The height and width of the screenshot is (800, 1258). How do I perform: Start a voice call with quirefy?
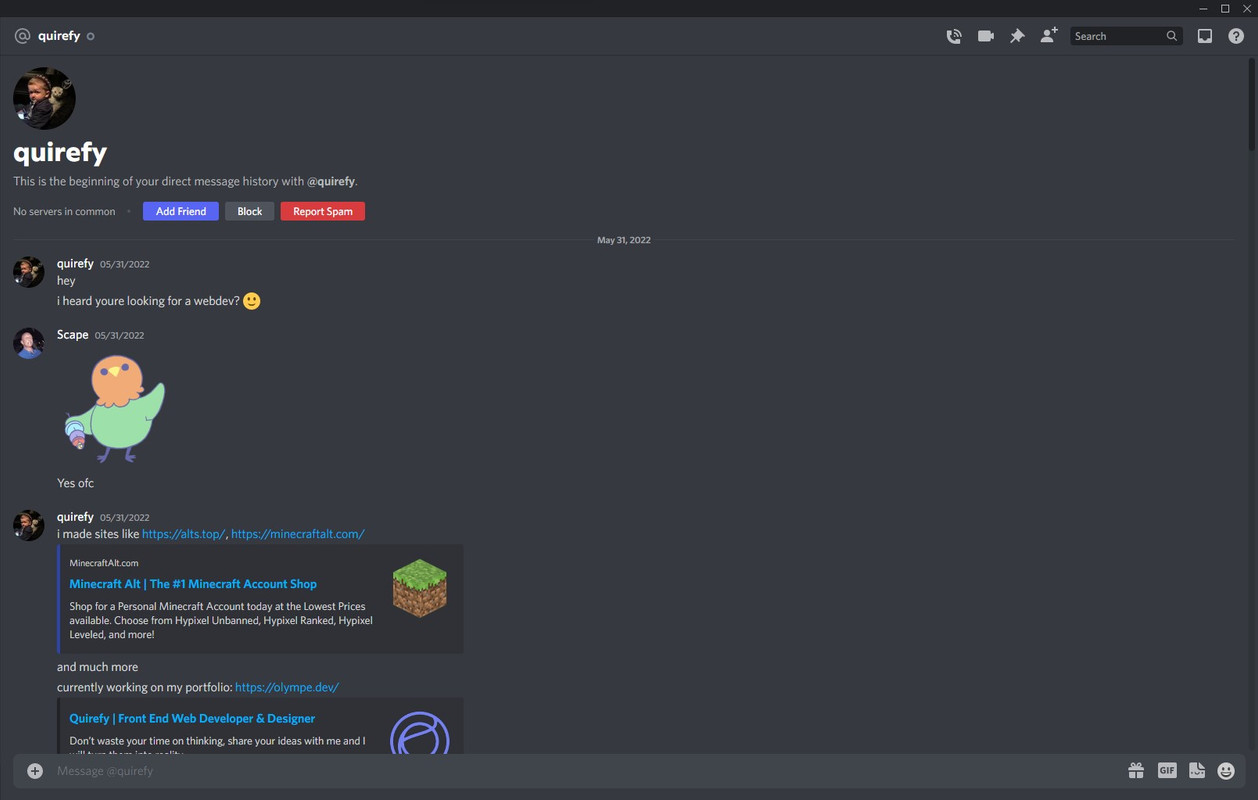[954, 36]
